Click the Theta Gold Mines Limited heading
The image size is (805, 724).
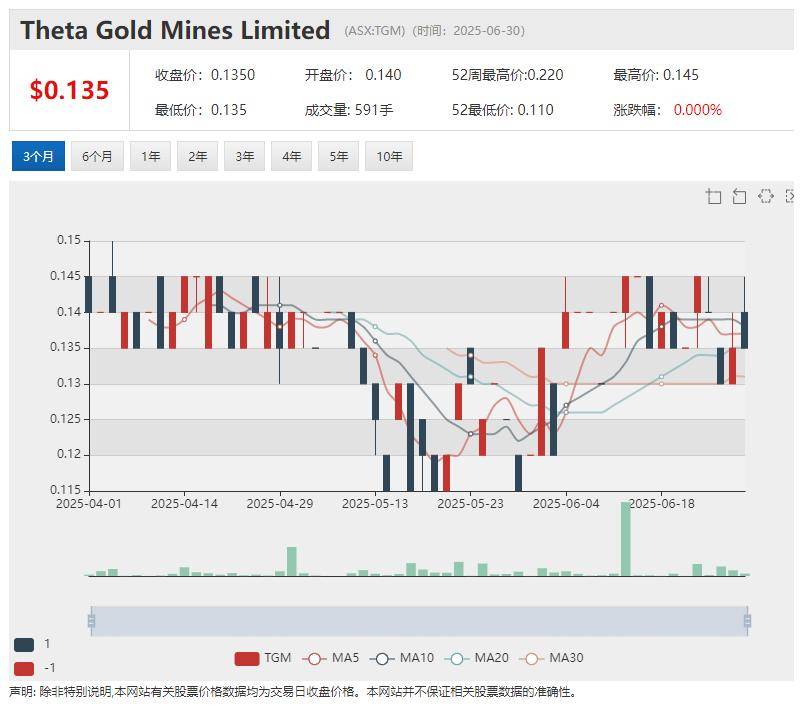click(175, 30)
